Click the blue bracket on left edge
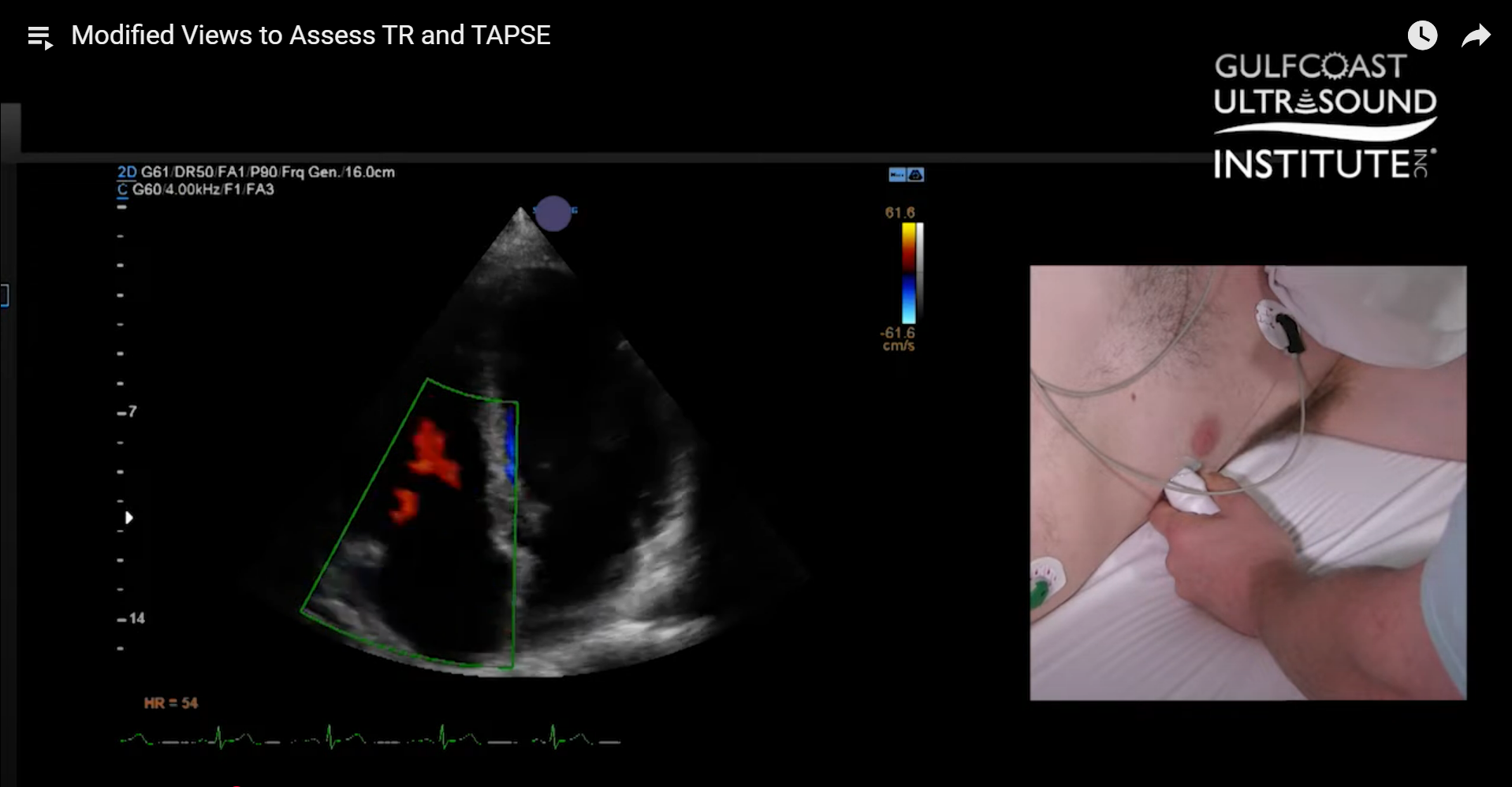 5,296
